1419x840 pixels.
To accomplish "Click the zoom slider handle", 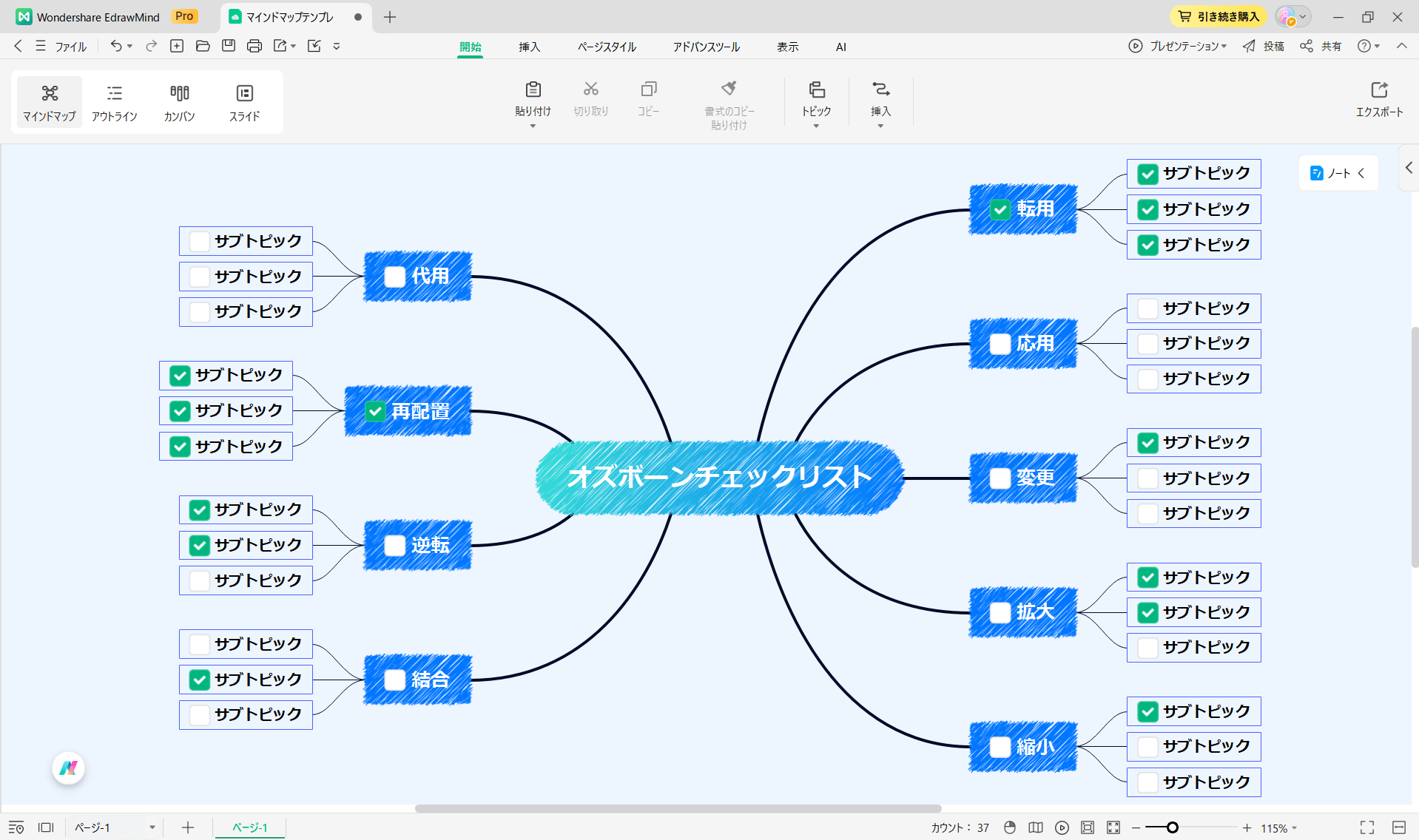I will [x=1172, y=827].
